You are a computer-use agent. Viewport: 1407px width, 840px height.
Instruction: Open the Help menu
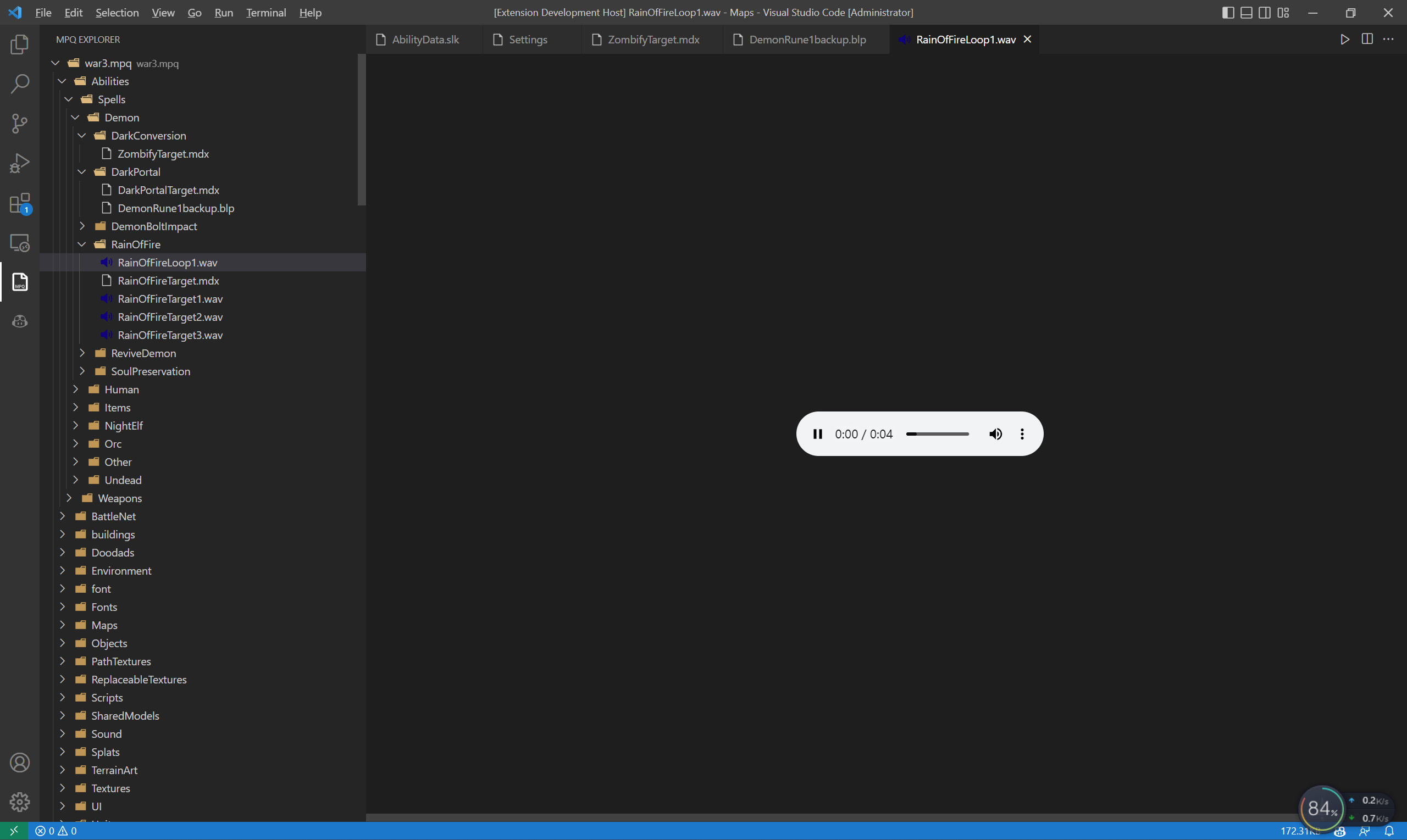pyautogui.click(x=311, y=13)
